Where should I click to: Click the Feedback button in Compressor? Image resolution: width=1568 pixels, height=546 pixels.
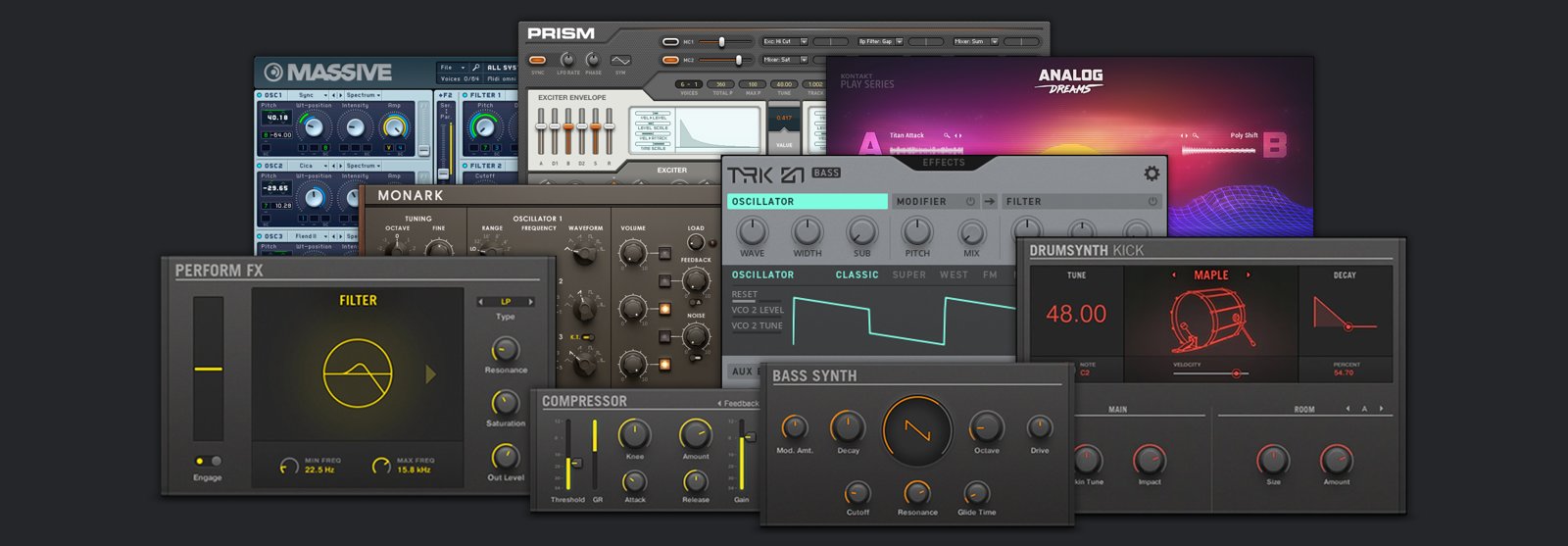[x=738, y=403]
